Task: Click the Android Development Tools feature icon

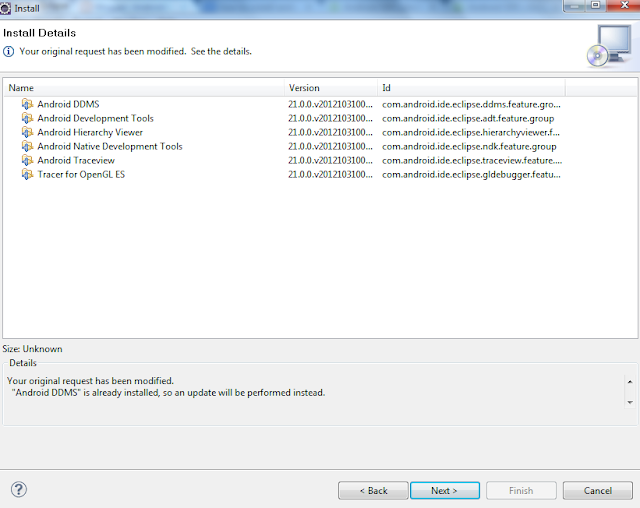Action: pyautogui.click(x=27, y=118)
